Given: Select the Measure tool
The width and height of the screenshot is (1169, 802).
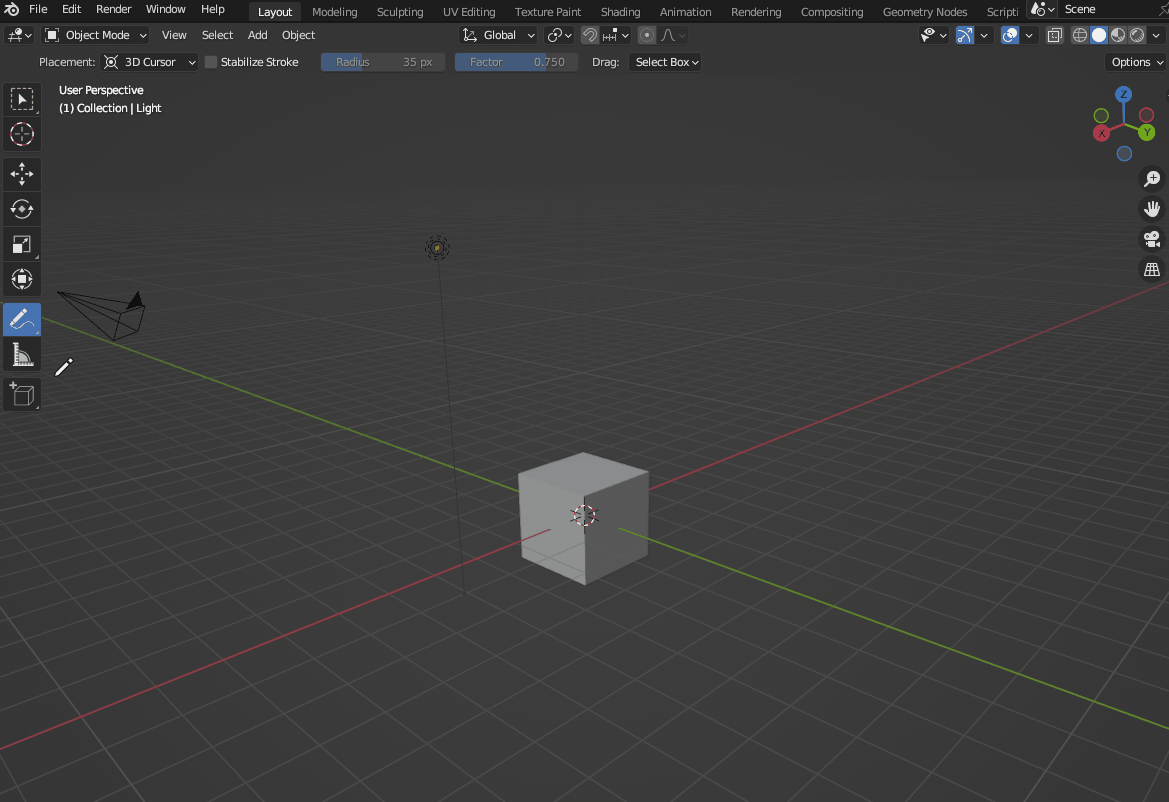Looking at the screenshot, I should (x=22, y=355).
